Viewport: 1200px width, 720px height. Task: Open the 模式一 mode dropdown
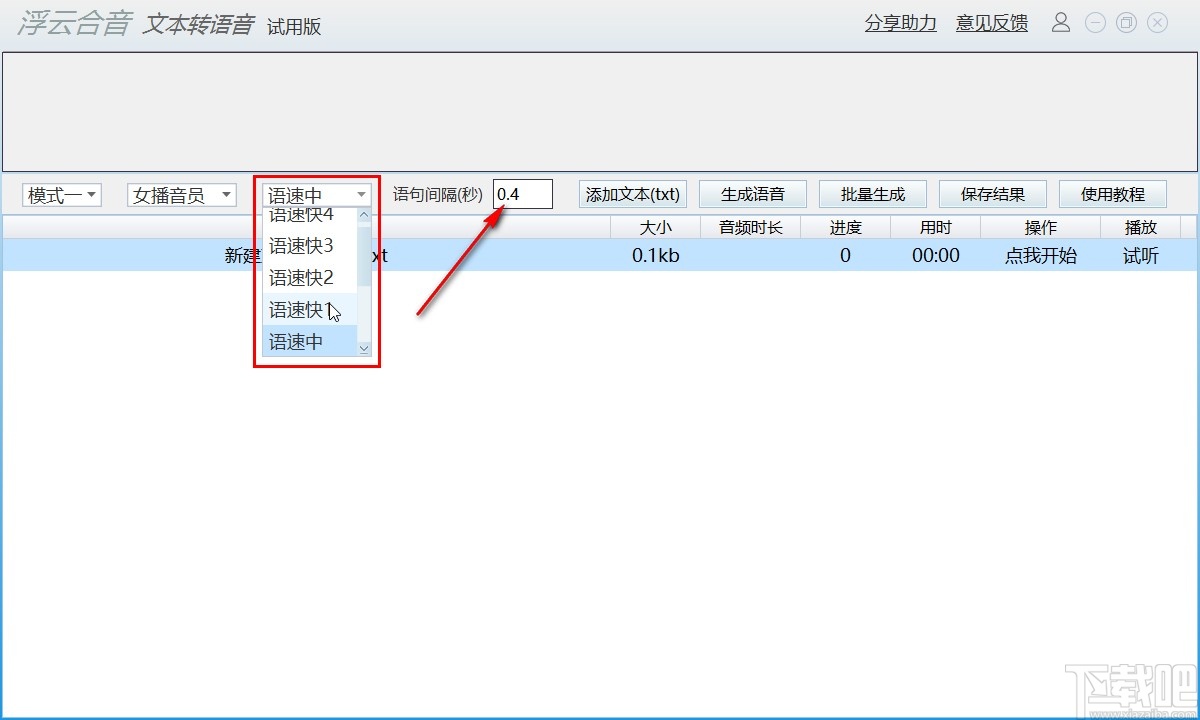tap(61, 194)
